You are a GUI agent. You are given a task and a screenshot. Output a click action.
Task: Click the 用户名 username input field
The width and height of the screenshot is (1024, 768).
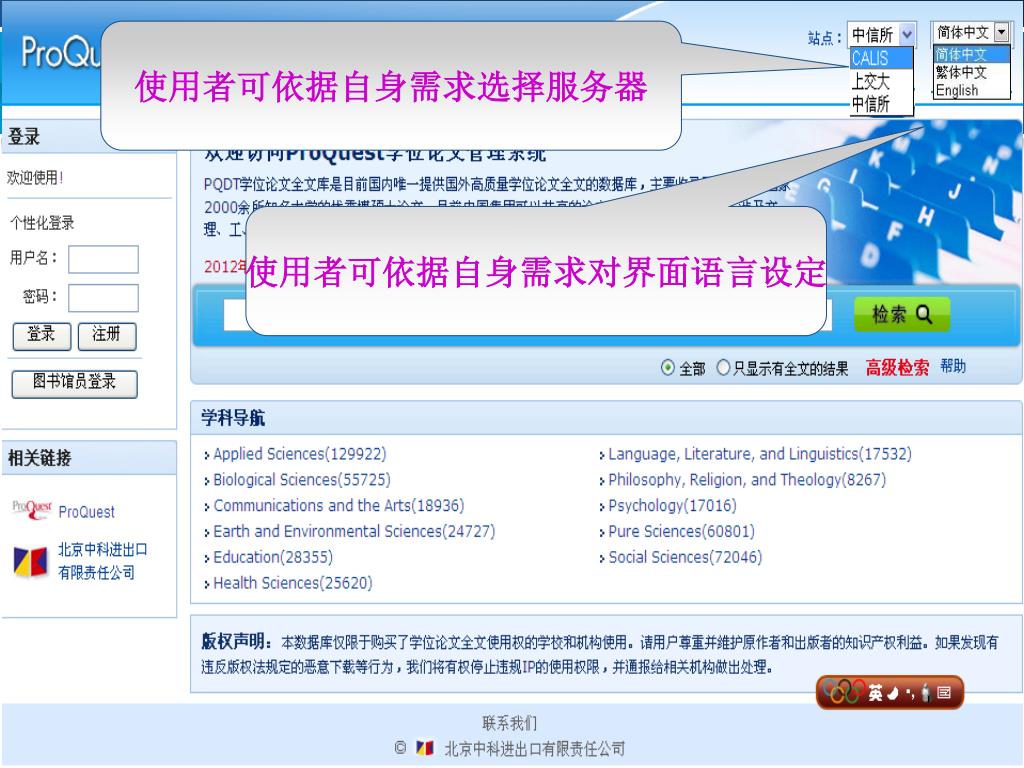[103, 259]
